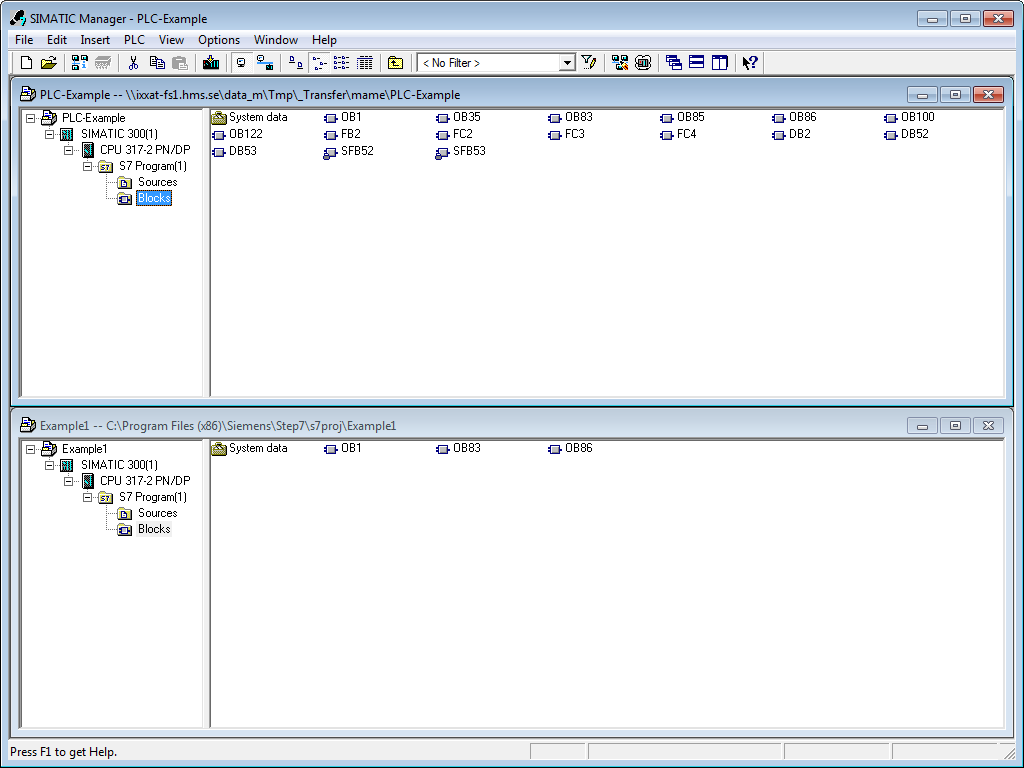1024x768 pixels.
Task: Switch to Large Icons view
Action: (296, 63)
